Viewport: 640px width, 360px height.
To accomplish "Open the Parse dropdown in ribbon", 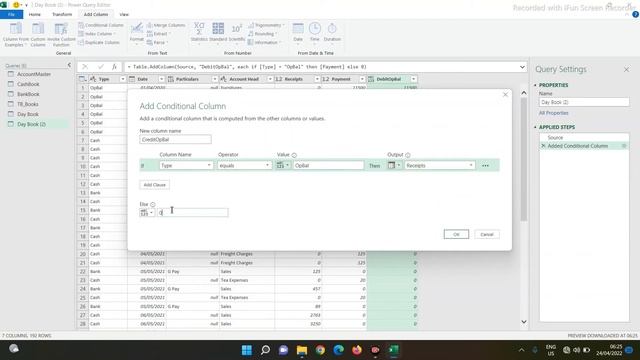I will [x=157, y=42].
